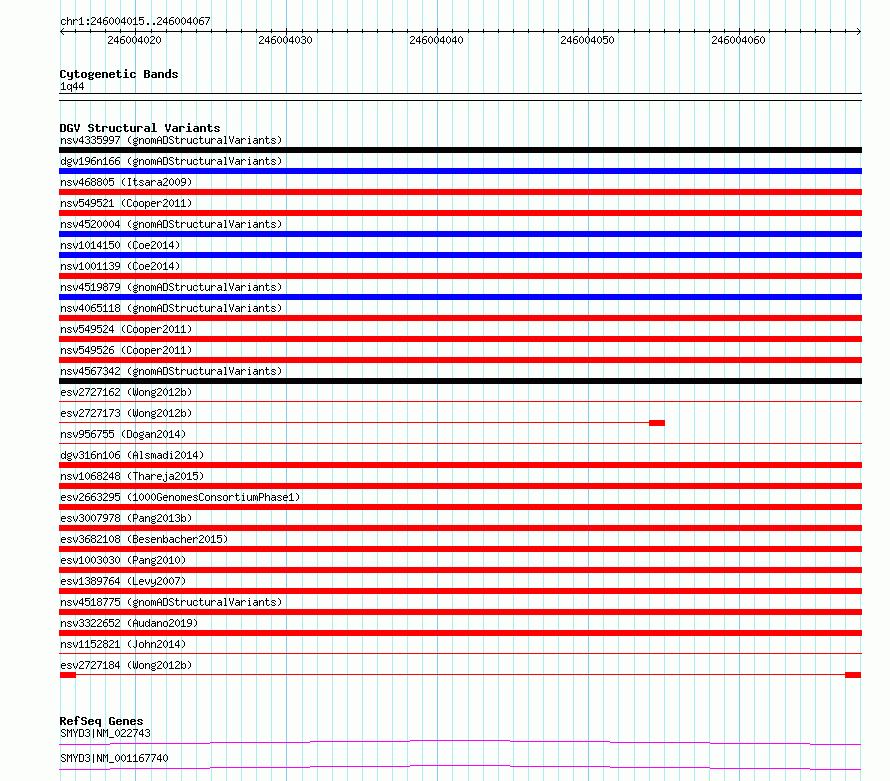Open nsv549524 (Cooper2011) variant
The width and height of the screenshot is (890, 781).
(126, 329)
